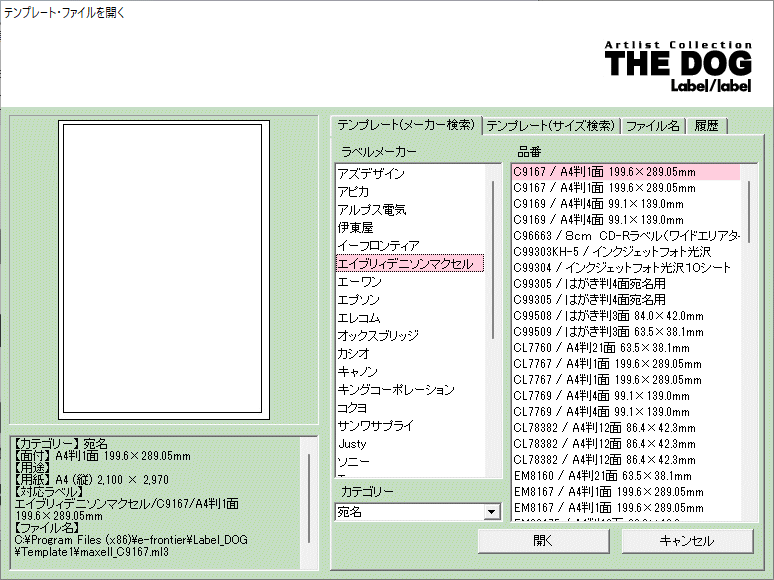Select コクヨ maker
Image resolution: width=774 pixels, height=580 pixels.
410,408
